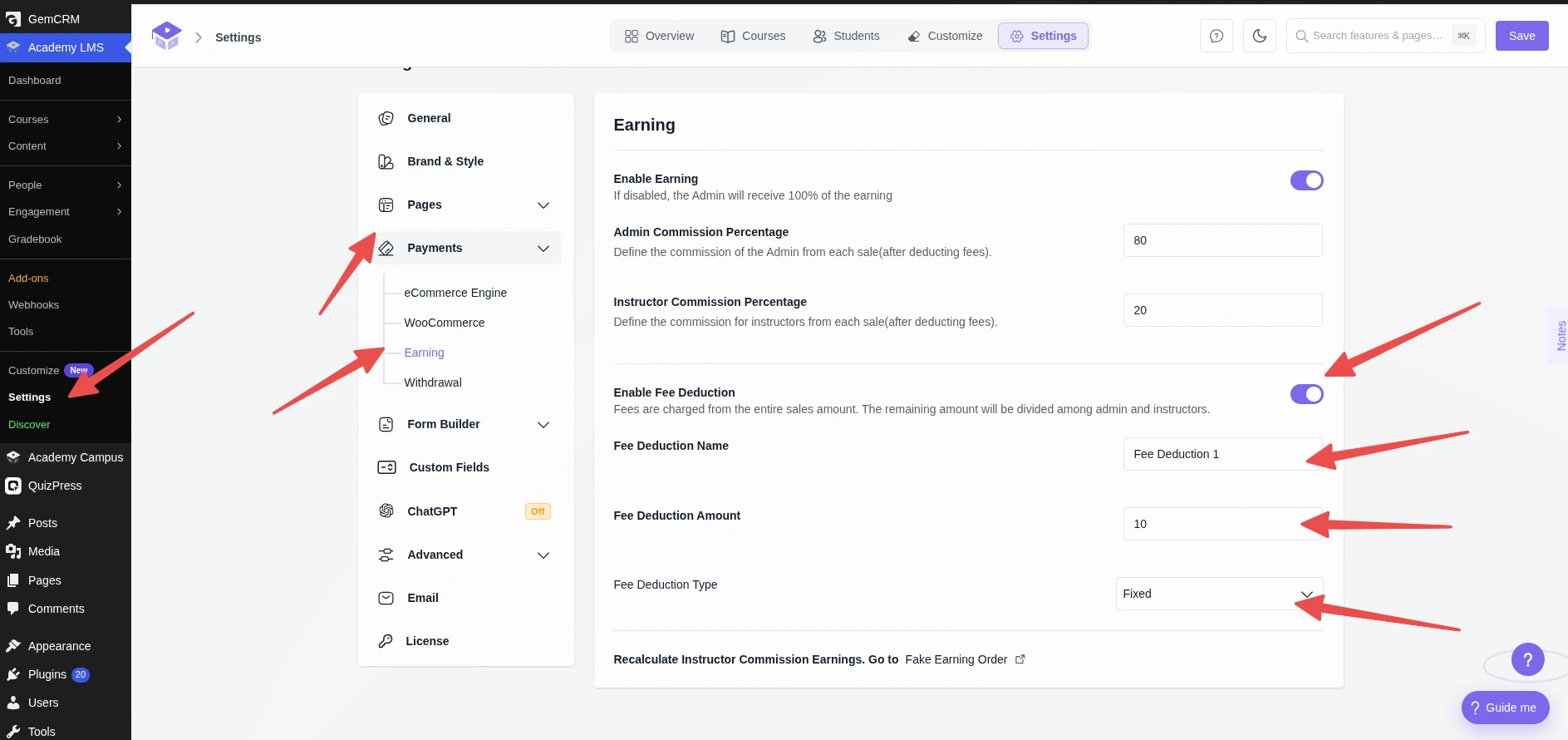Image resolution: width=1568 pixels, height=740 pixels.
Task: Click the Save button
Action: point(1521,36)
